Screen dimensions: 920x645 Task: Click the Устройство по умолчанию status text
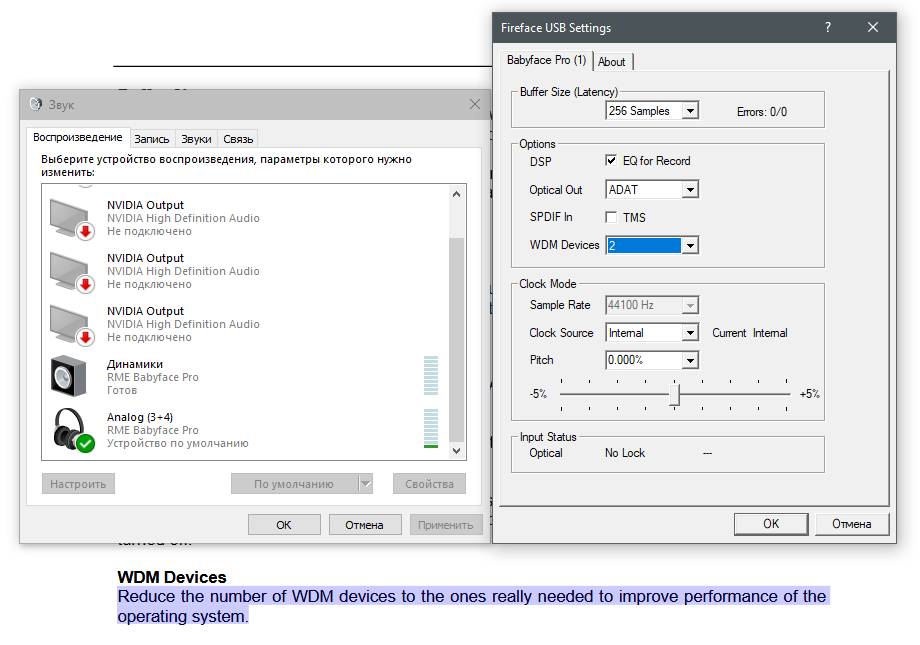pos(178,443)
